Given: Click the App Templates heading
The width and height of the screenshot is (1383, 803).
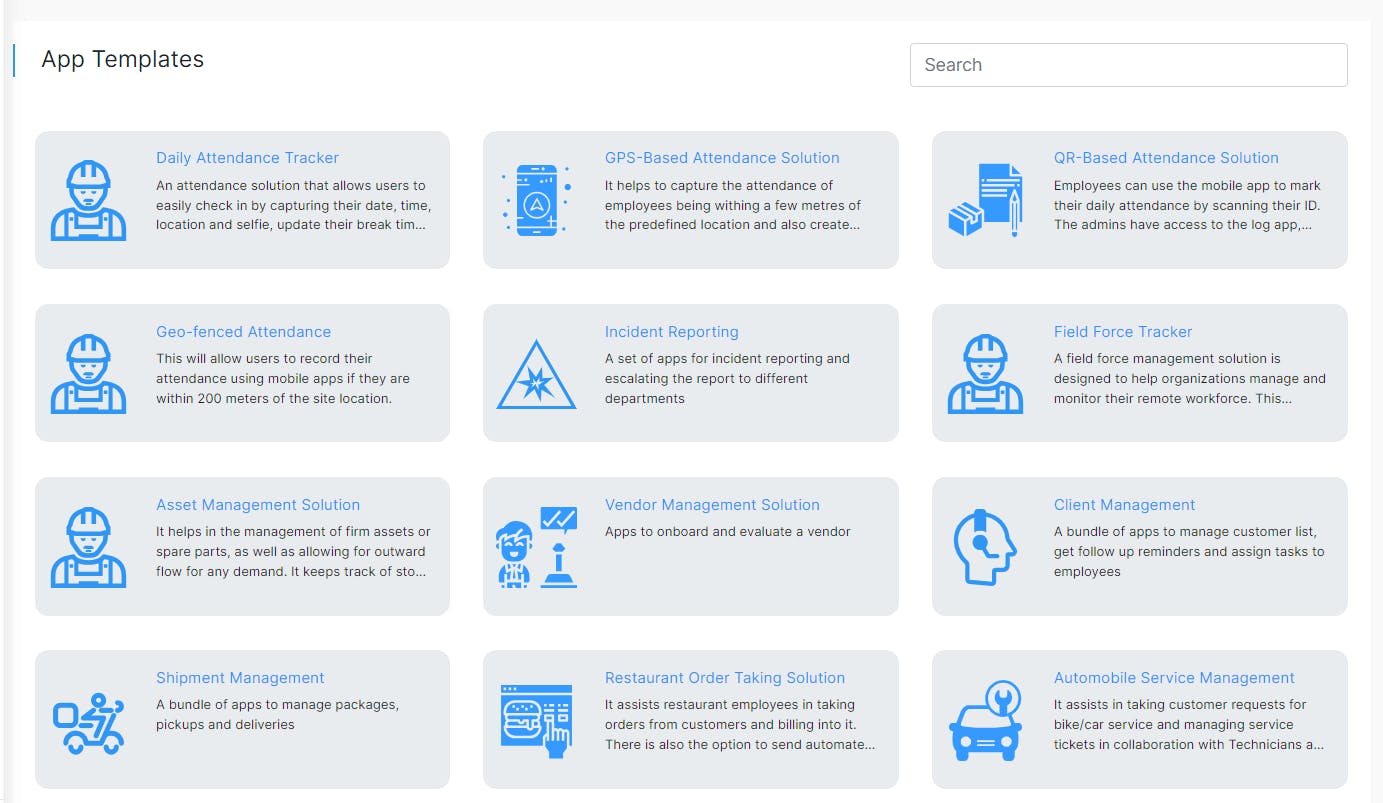Looking at the screenshot, I should tap(123, 59).
